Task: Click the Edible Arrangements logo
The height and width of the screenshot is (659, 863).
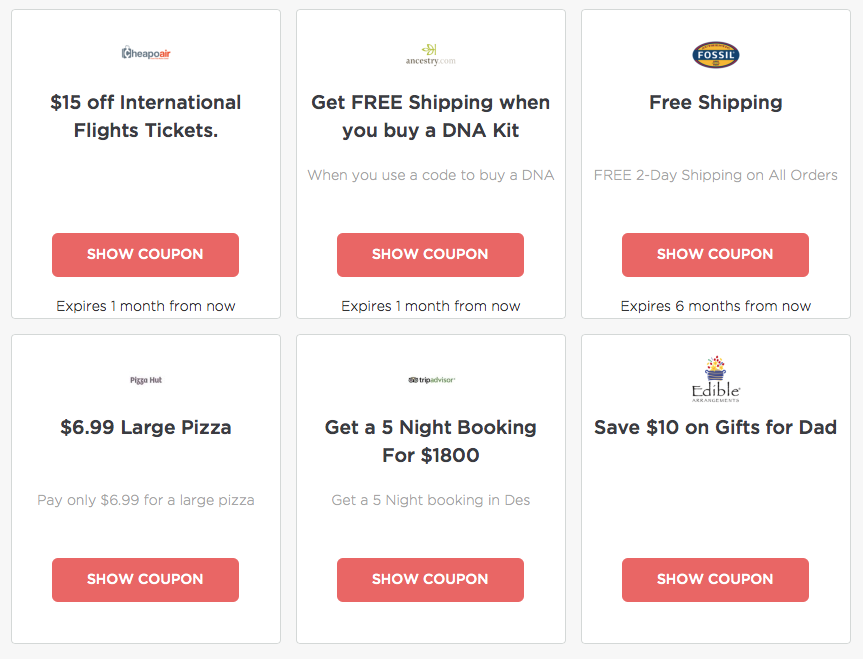Action: pyautogui.click(x=715, y=379)
